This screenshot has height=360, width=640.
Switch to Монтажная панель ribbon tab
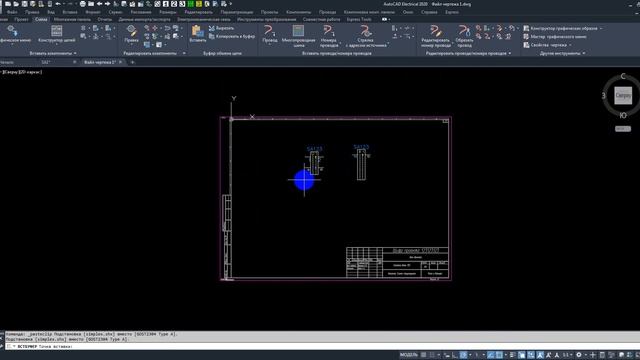(72, 19)
